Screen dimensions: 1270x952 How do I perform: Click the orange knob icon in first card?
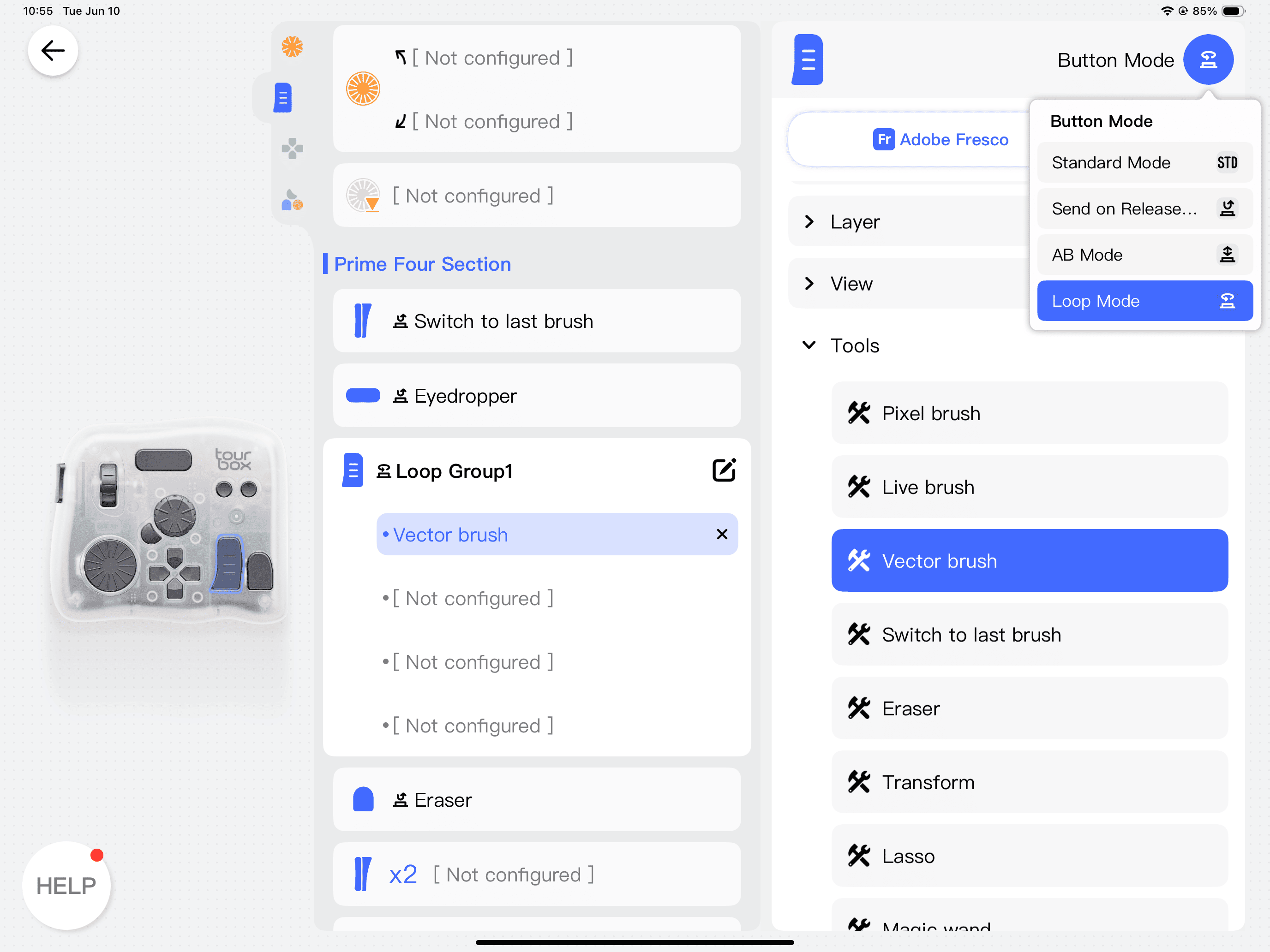[x=363, y=89]
